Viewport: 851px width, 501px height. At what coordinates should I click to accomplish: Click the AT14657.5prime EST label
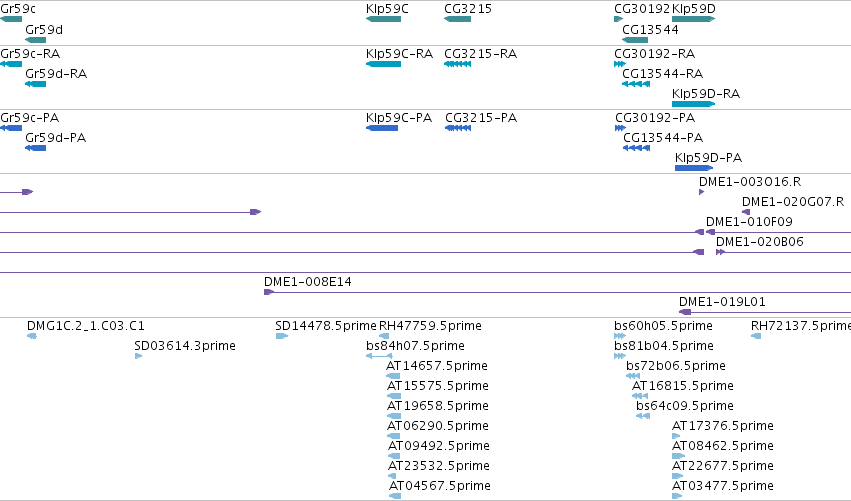click(437, 366)
